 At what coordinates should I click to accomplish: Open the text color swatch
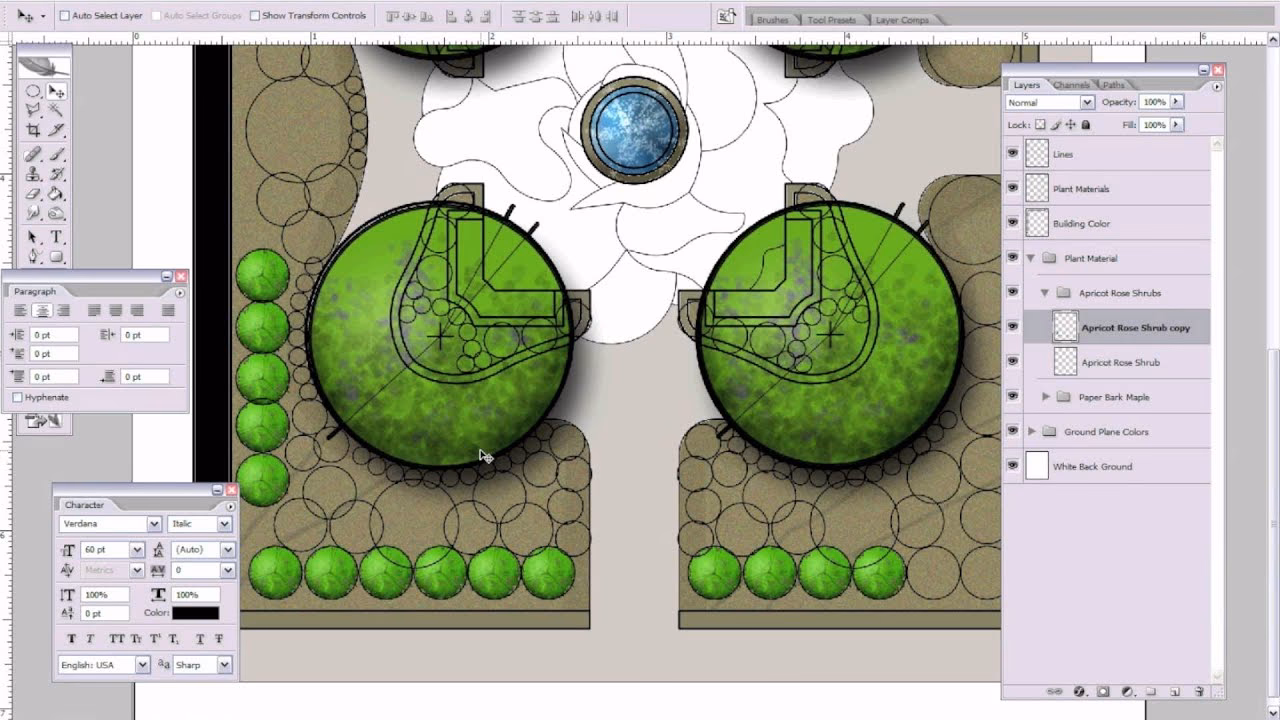point(196,611)
